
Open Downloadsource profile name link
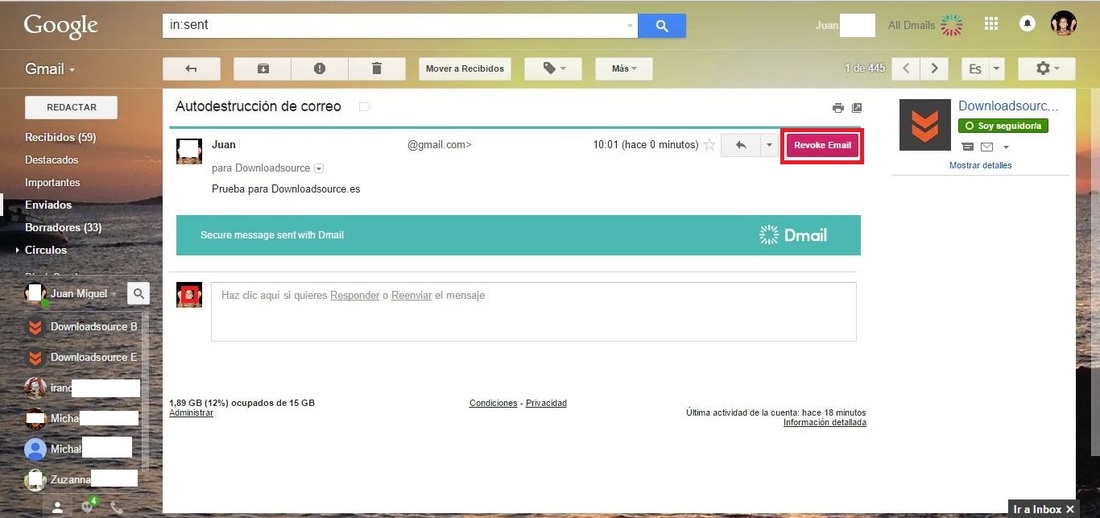click(1008, 106)
